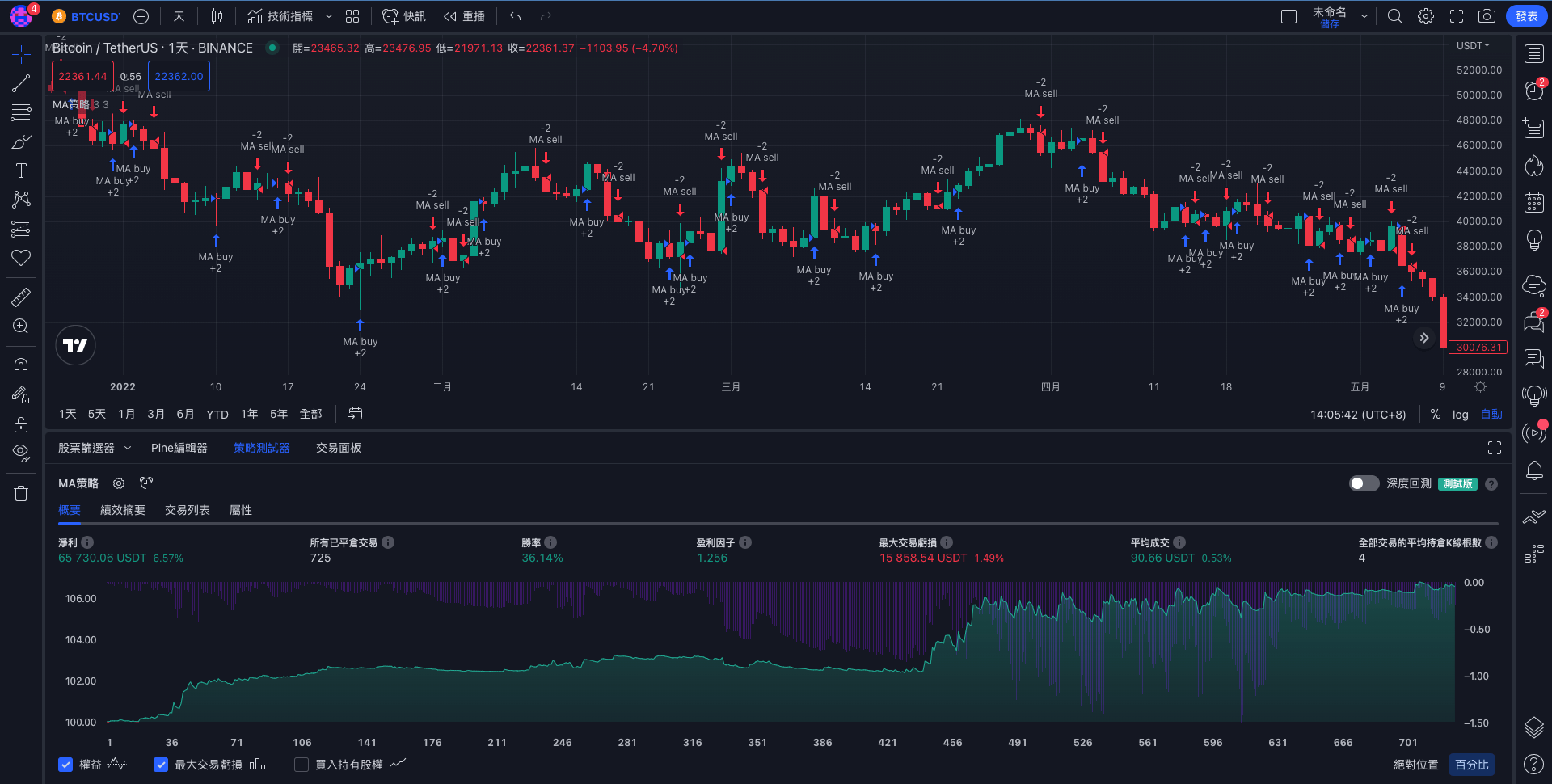
Task: Enable the 買入持有股權 checkbox
Action: (x=302, y=765)
